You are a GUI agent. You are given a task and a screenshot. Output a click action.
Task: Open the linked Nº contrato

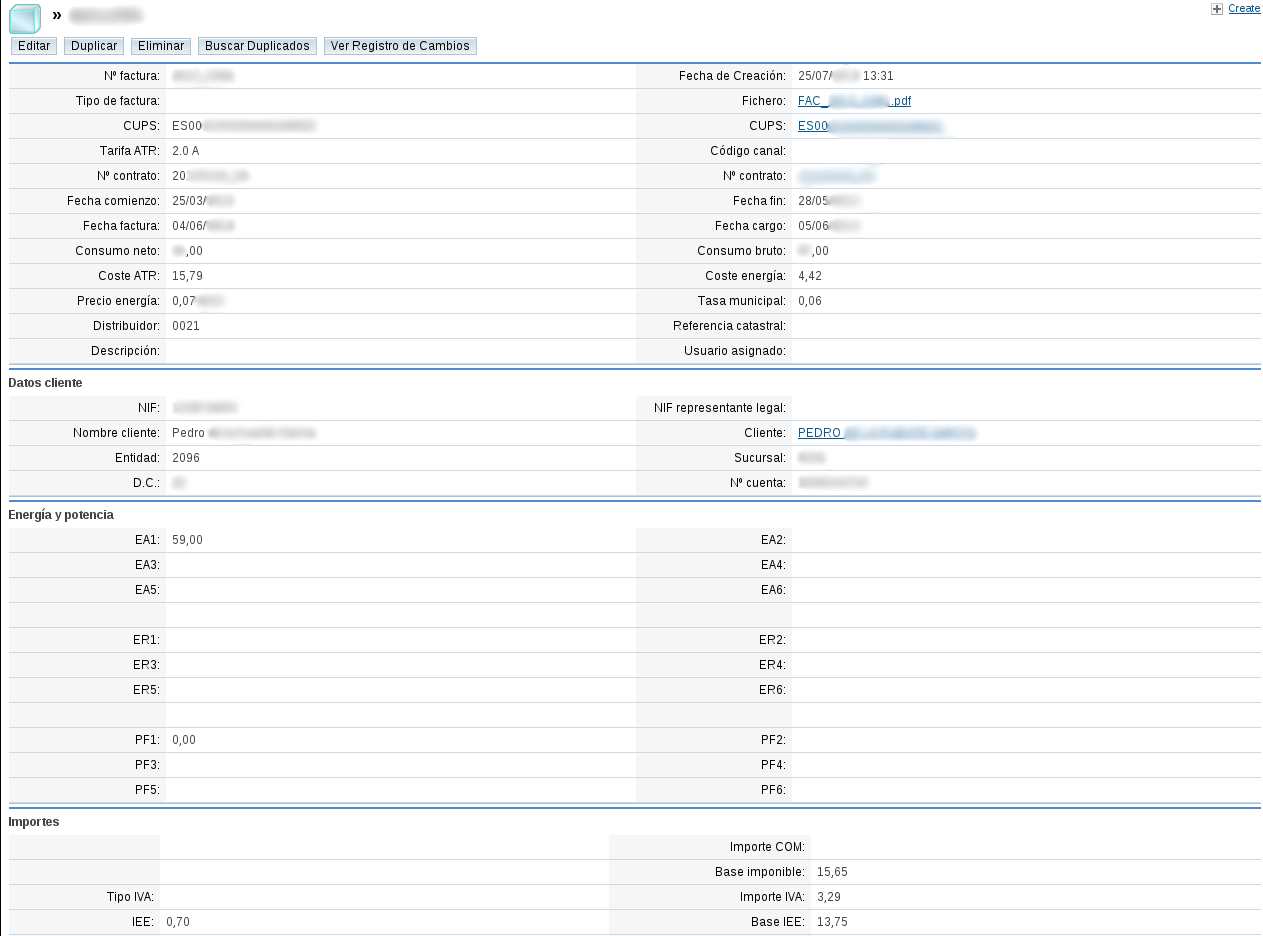point(835,175)
